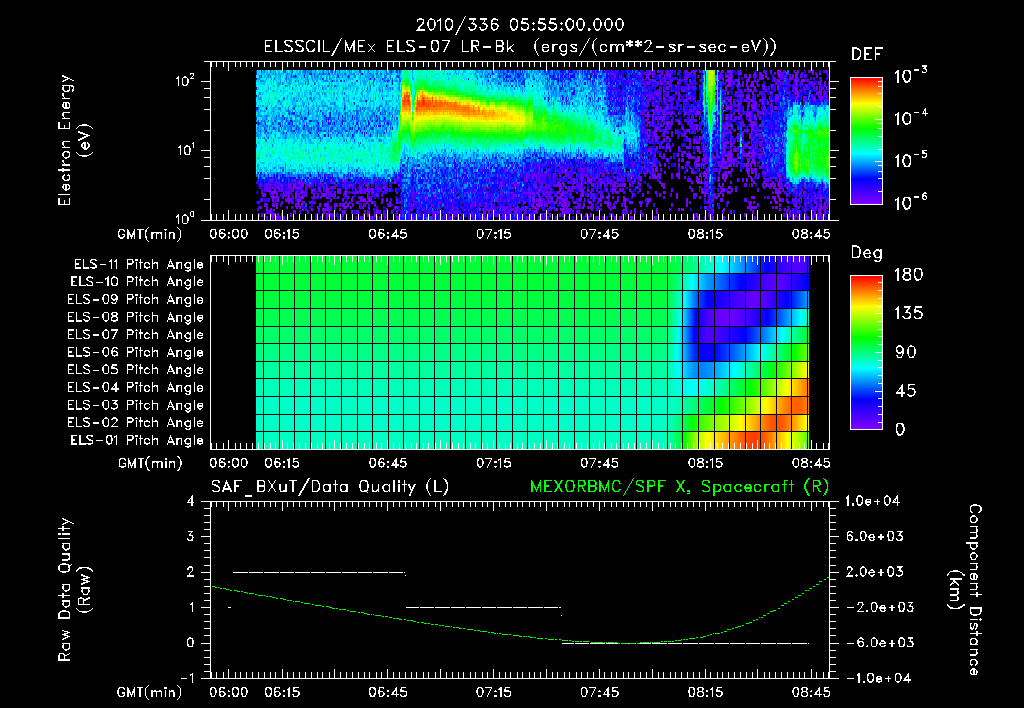Click the 10^1 energy axis tick label
This screenshot has width=1024, height=708.
185,150
